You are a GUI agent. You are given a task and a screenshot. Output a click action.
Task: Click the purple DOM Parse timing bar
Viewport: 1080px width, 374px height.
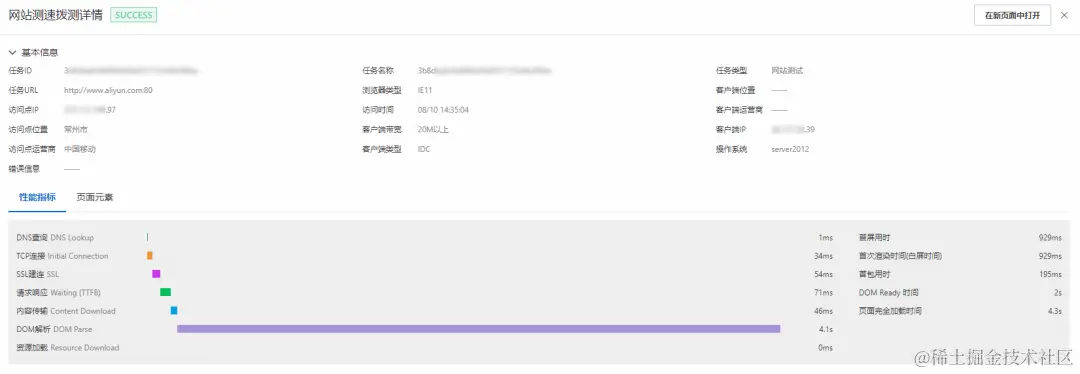tap(478, 329)
